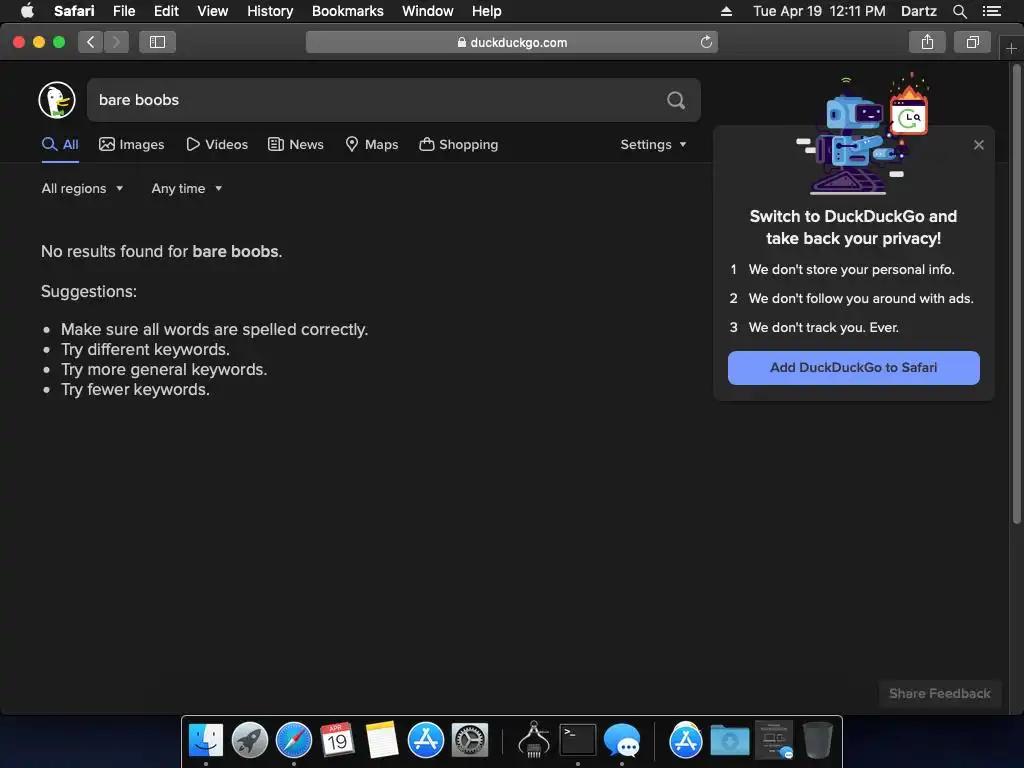The height and width of the screenshot is (768, 1024).
Task: Switch to the News tab
Action: (296, 144)
